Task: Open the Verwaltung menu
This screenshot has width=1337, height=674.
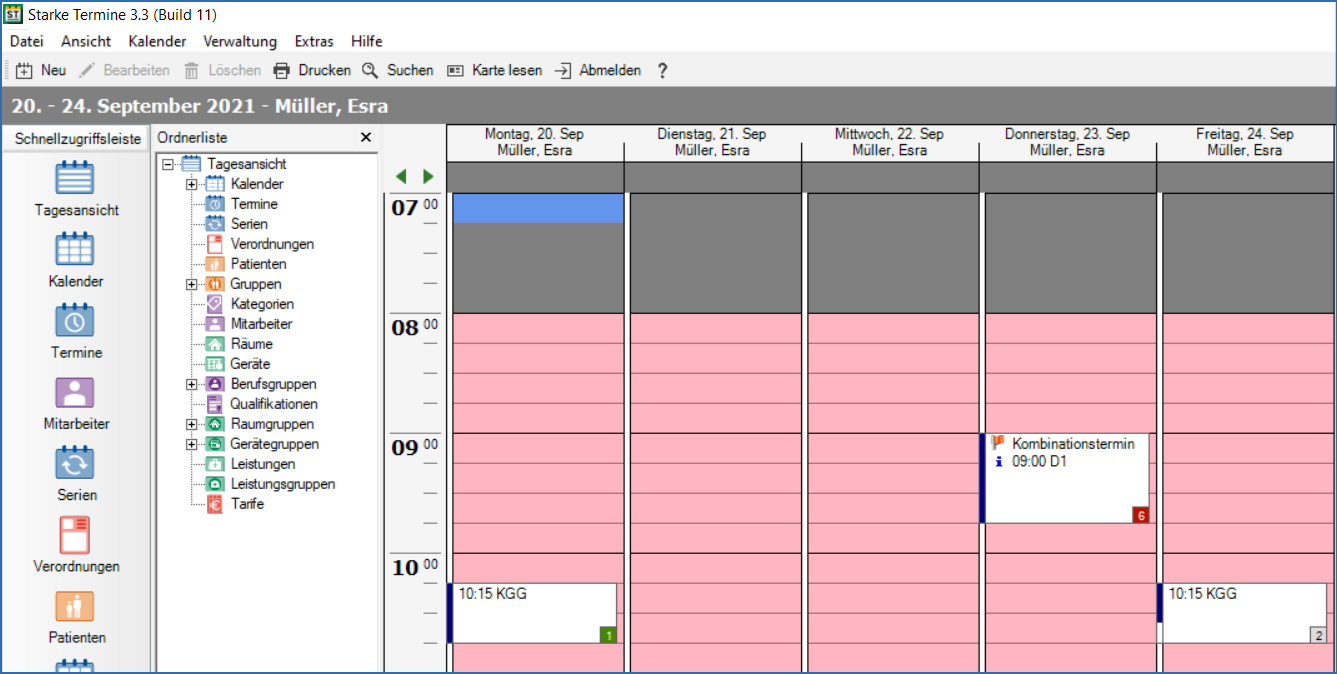Action: [238, 41]
